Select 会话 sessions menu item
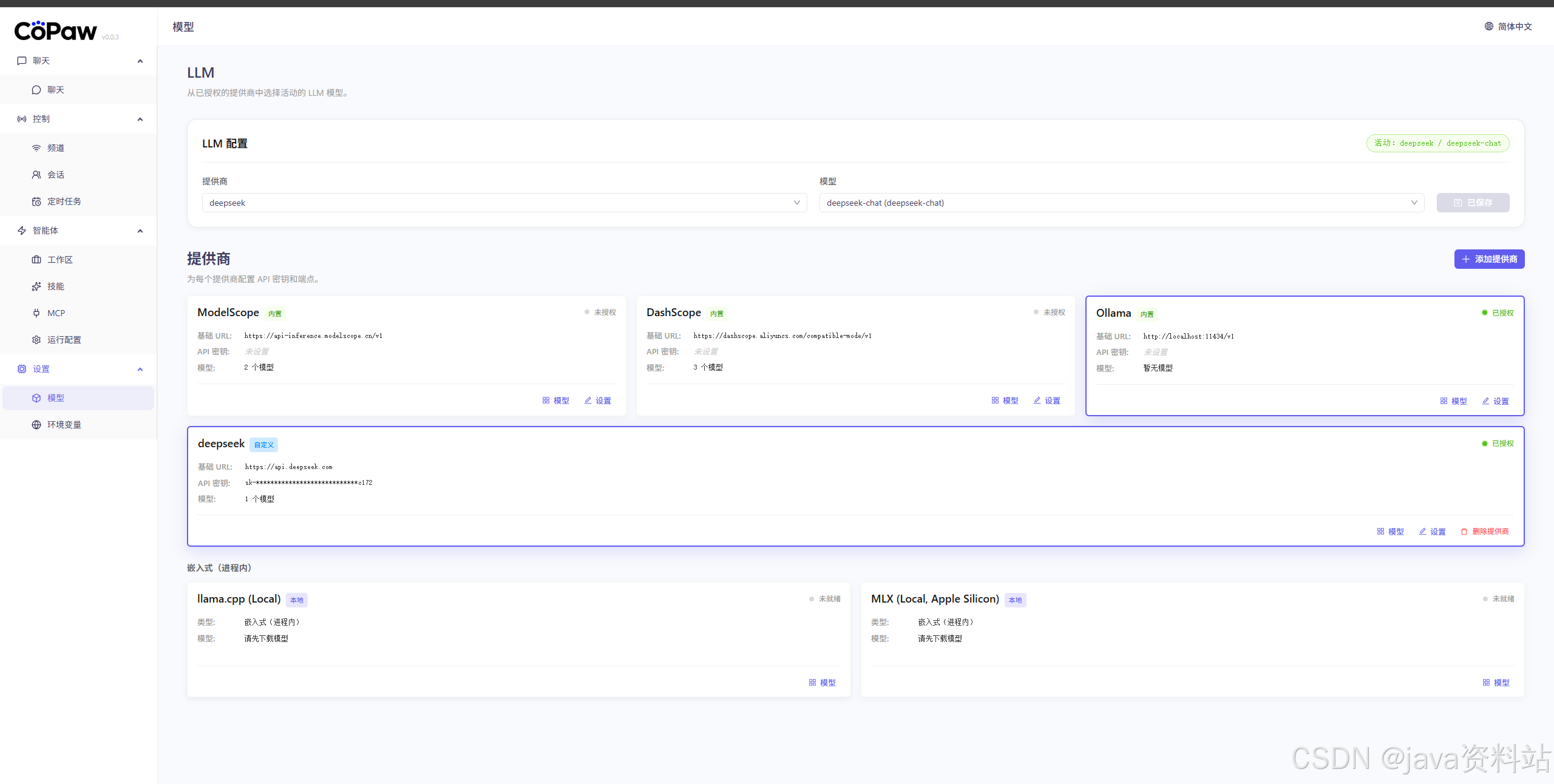This screenshot has width=1554, height=784. pyautogui.click(x=56, y=175)
